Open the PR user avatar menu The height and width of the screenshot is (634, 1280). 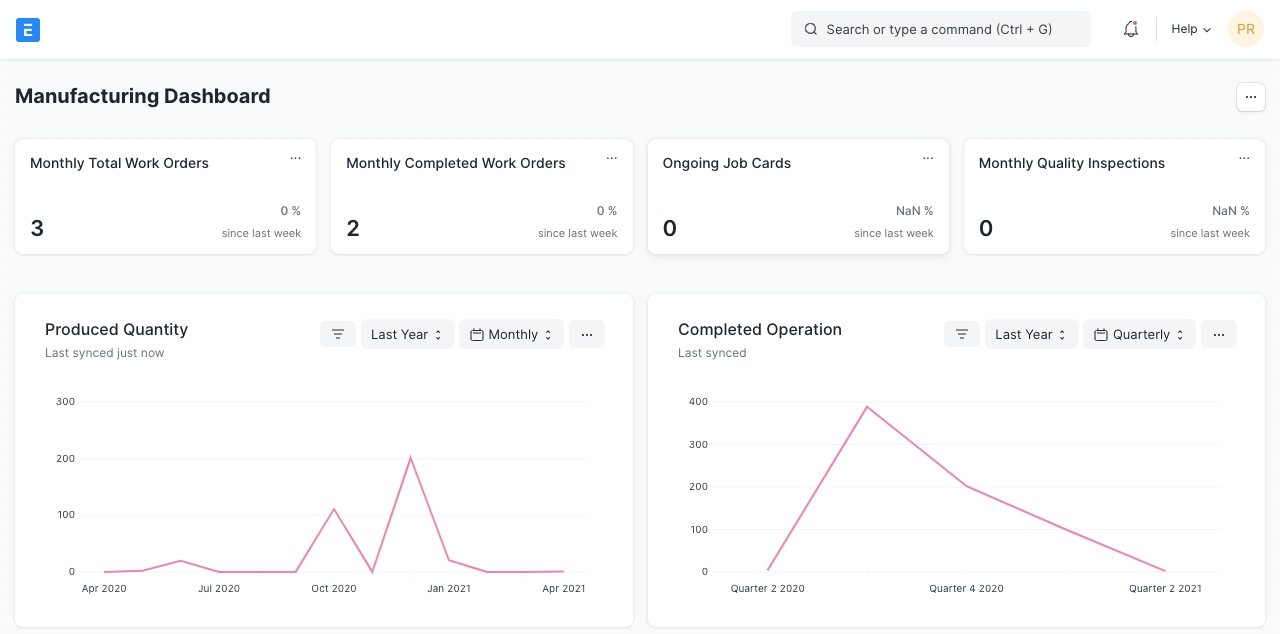tap(1245, 30)
